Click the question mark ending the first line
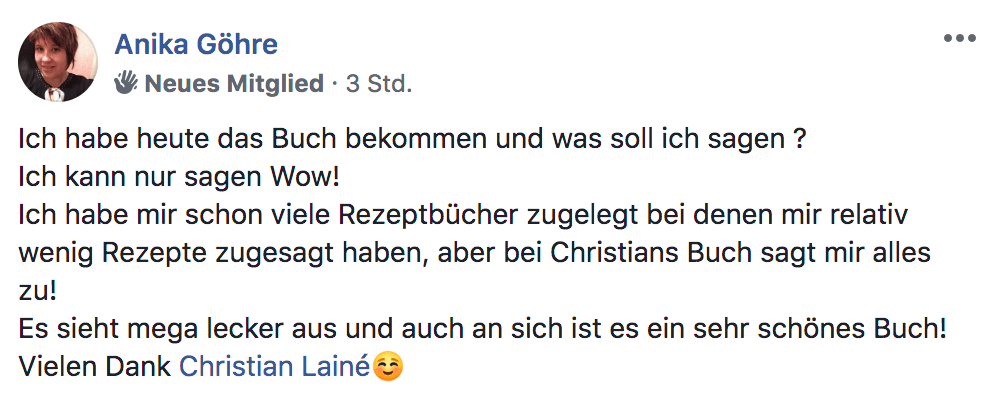Viewport: 984px width, 400px height. pyautogui.click(x=800, y=139)
